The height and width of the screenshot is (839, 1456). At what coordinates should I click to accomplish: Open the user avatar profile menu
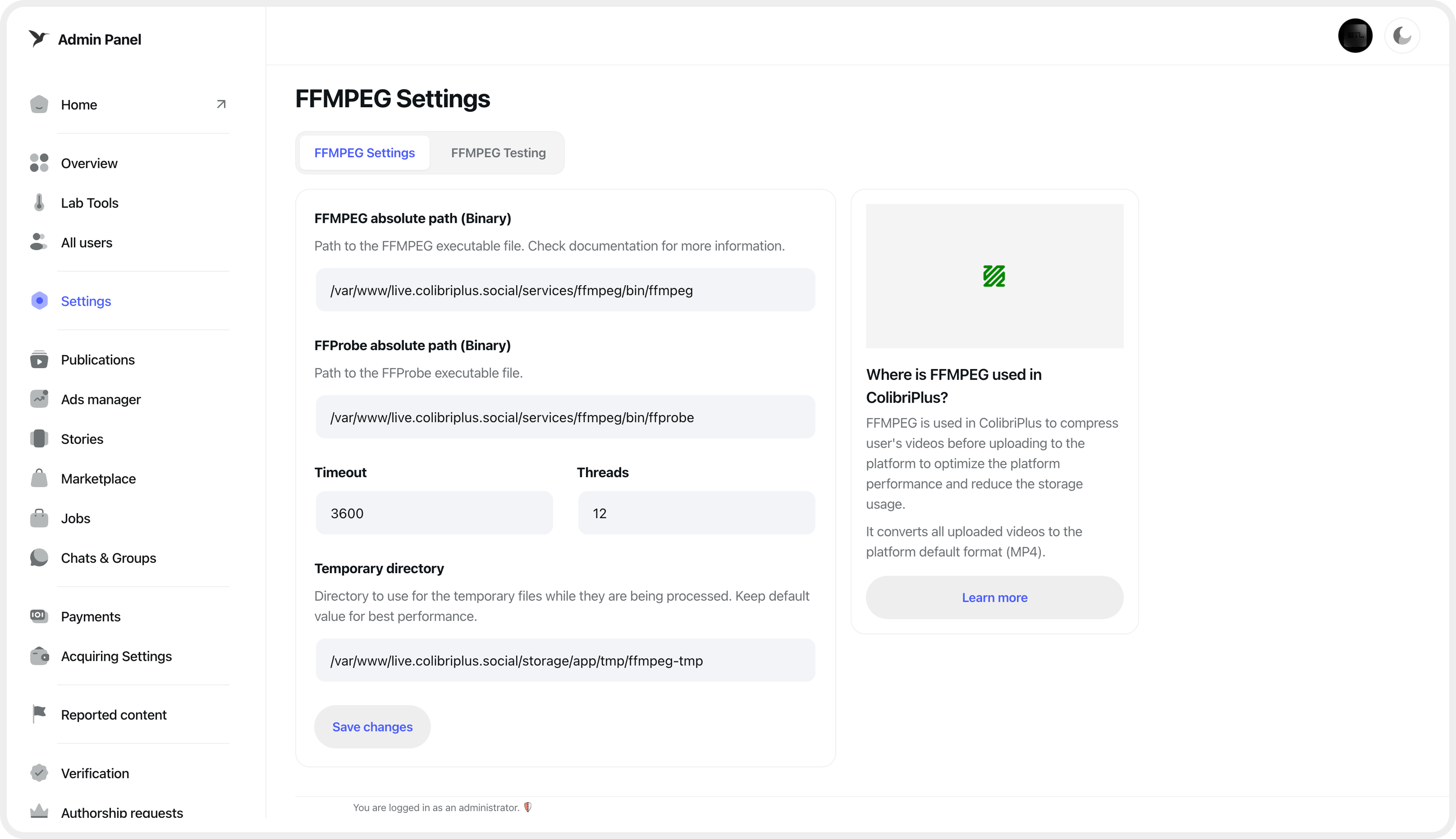pyautogui.click(x=1355, y=36)
